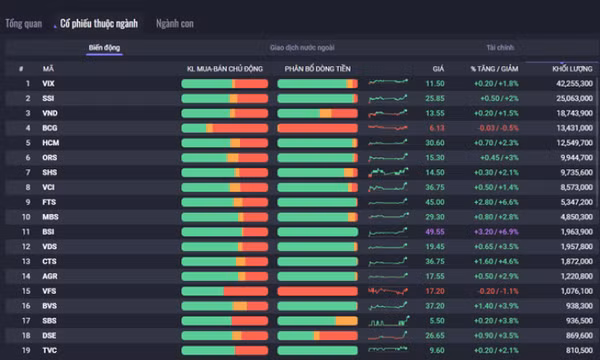The height and width of the screenshot is (360, 600).
Task: Open the SSI stock ticker
Action: [48, 98]
